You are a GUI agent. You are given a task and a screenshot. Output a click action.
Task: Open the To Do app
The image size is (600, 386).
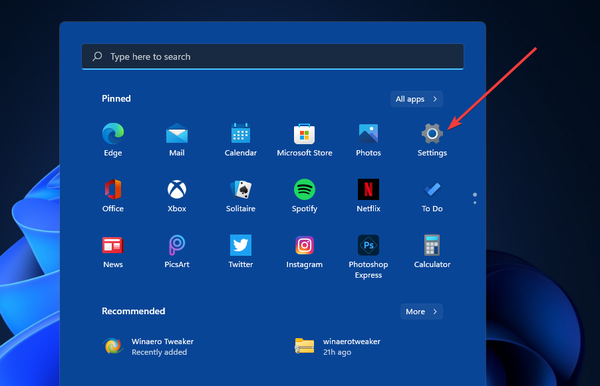(x=432, y=195)
